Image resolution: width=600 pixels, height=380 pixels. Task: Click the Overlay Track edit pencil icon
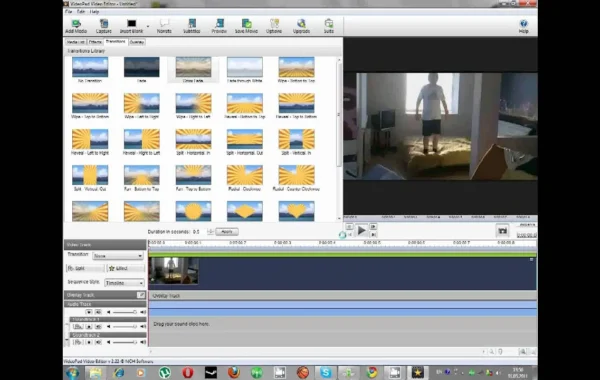tap(141, 295)
